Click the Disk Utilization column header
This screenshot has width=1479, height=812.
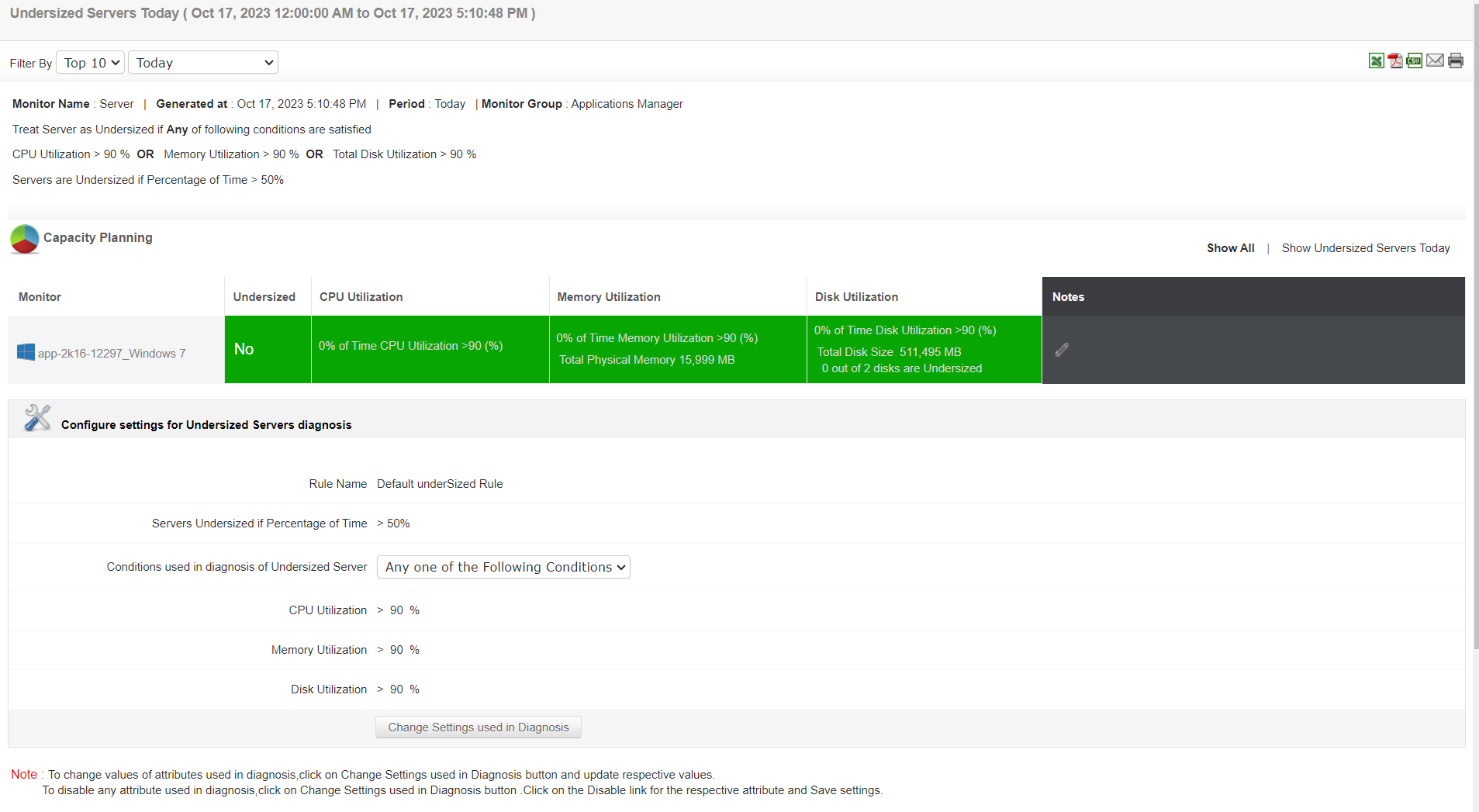click(x=856, y=297)
